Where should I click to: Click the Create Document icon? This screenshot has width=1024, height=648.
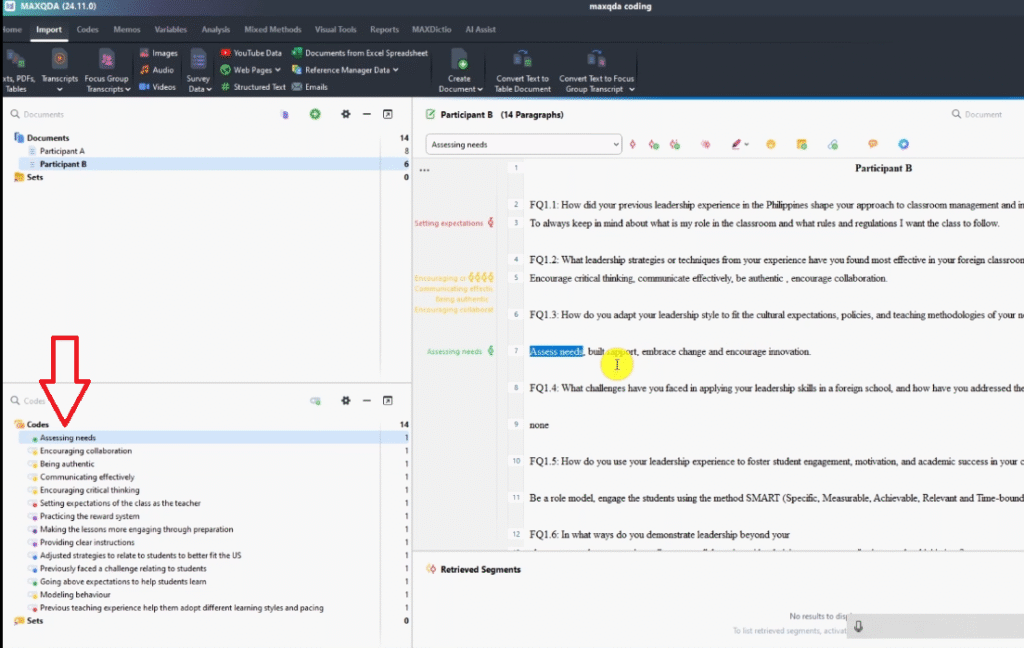pos(459,60)
